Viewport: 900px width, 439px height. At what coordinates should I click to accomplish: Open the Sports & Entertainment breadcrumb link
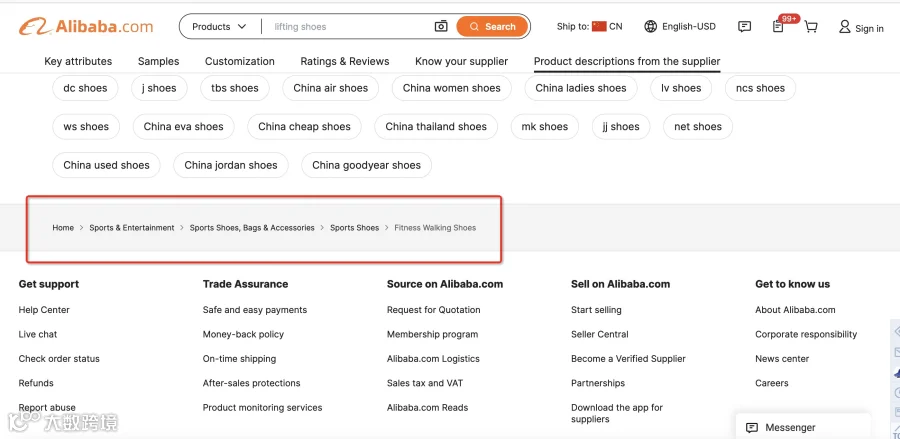point(132,228)
